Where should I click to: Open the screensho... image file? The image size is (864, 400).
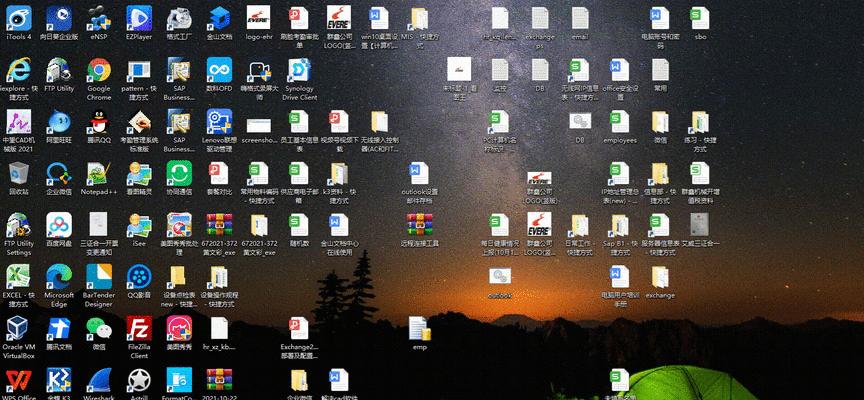point(259,125)
